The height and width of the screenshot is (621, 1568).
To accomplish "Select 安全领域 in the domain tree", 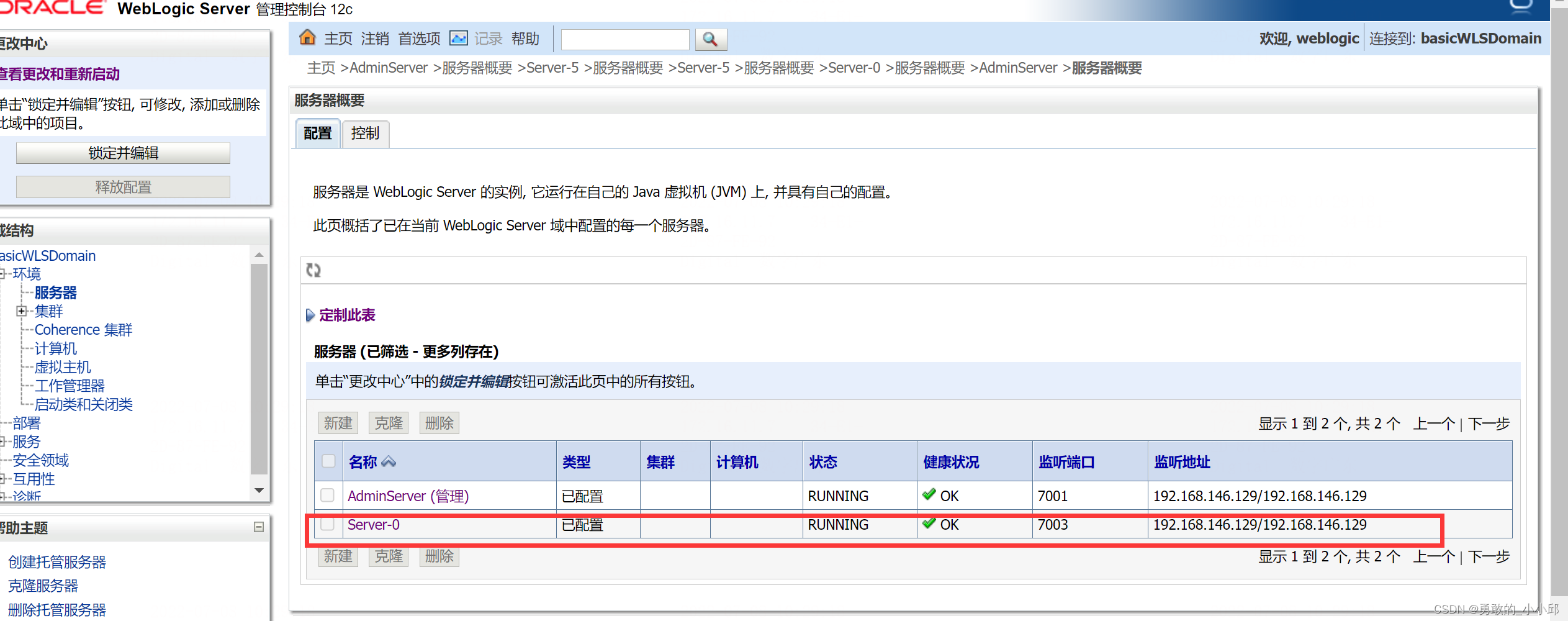I will coord(41,460).
